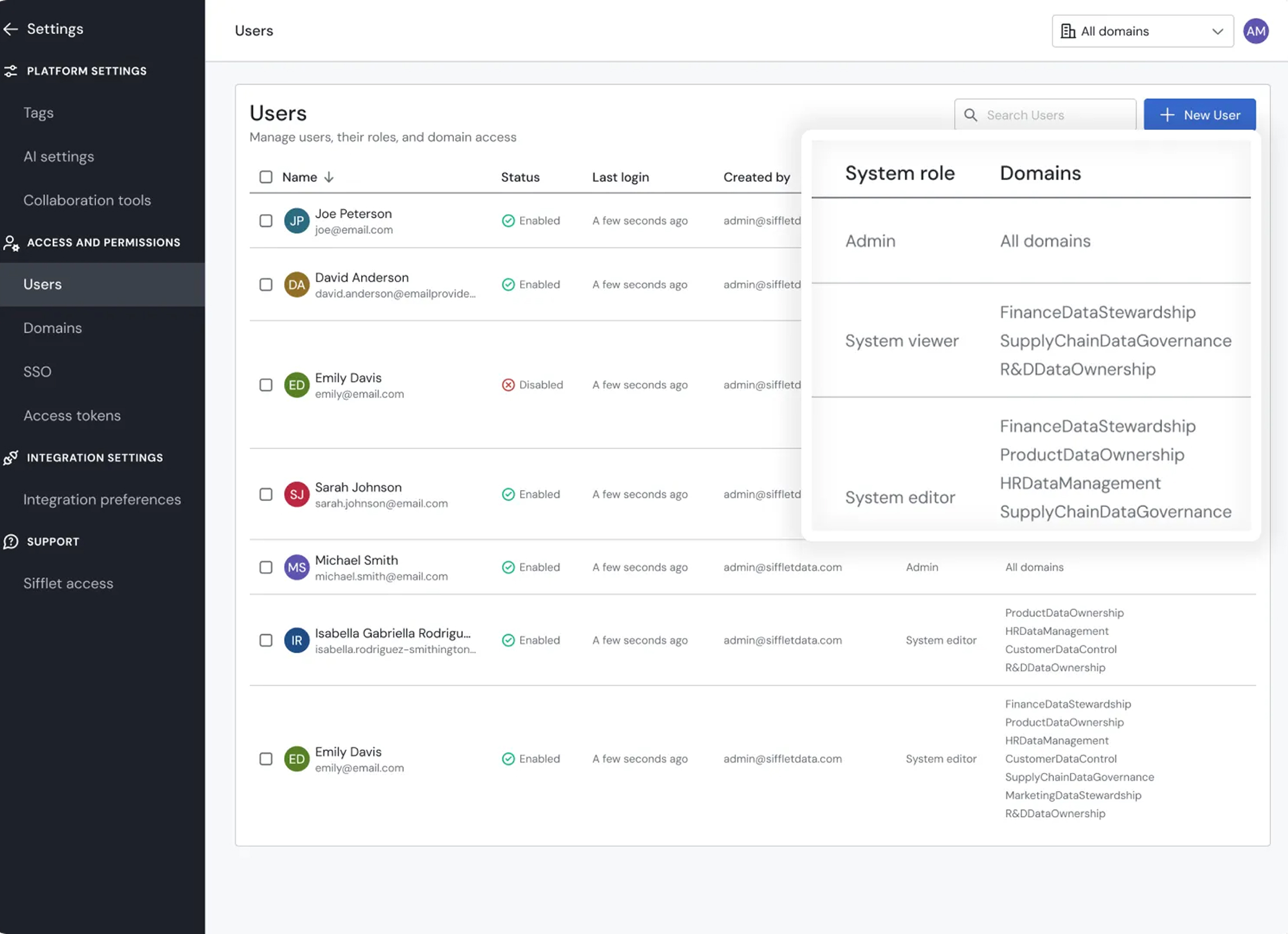Click the Support chat bubble icon
The height and width of the screenshot is (934, 1288).
[11, 542]
